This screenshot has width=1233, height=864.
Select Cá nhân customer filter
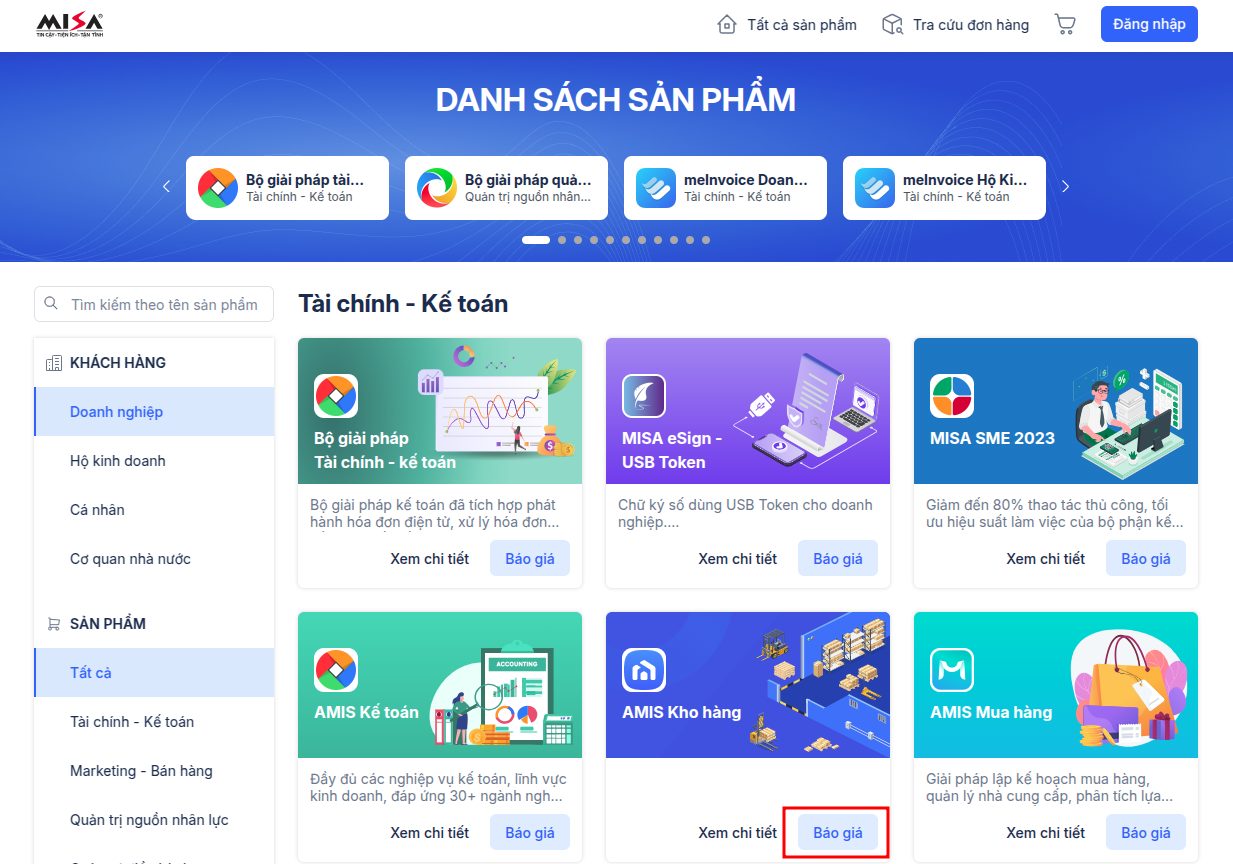pyautogui.click(x=154, y=510)
